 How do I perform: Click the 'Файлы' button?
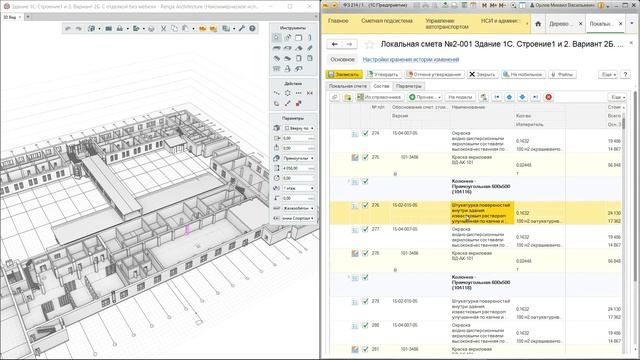(562, 75)
